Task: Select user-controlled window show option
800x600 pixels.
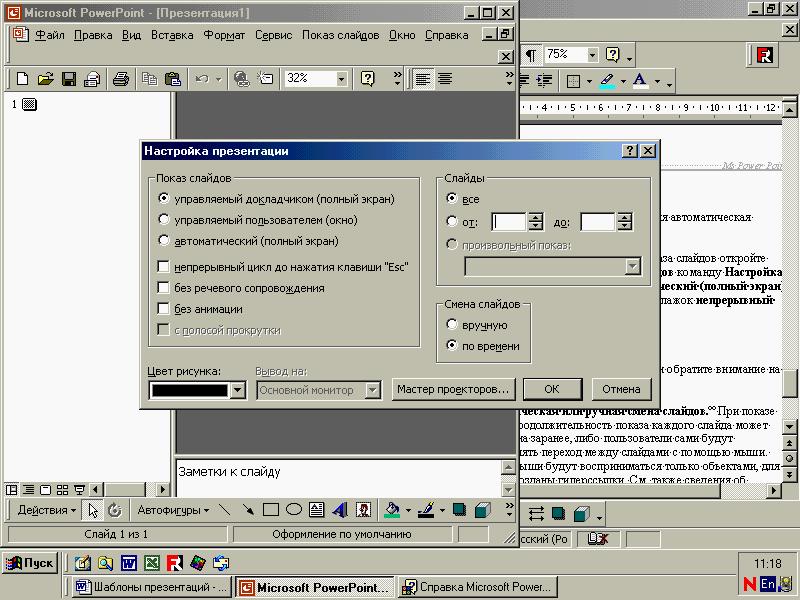Action: [164, 219]
